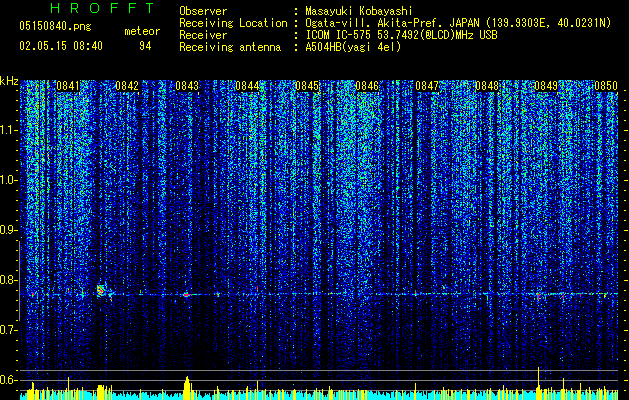This screenshot has width=629, height=400.
Task: Click the kHz axis unit label
Action: [9, 81]
